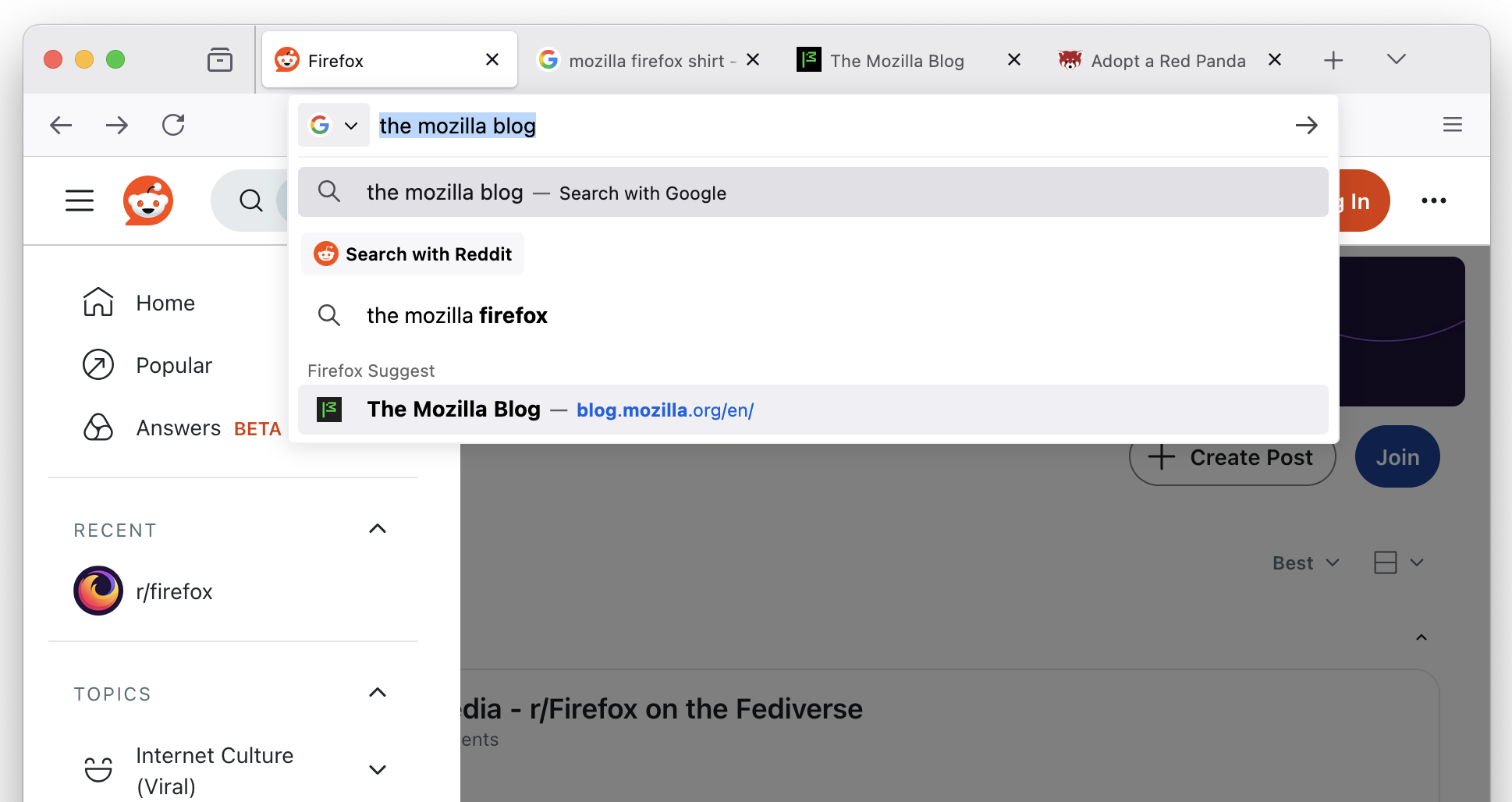Image resolution: width=1512 pixels, height=802 pixels.
Task: Reload the current page
Action: (173, 125)
